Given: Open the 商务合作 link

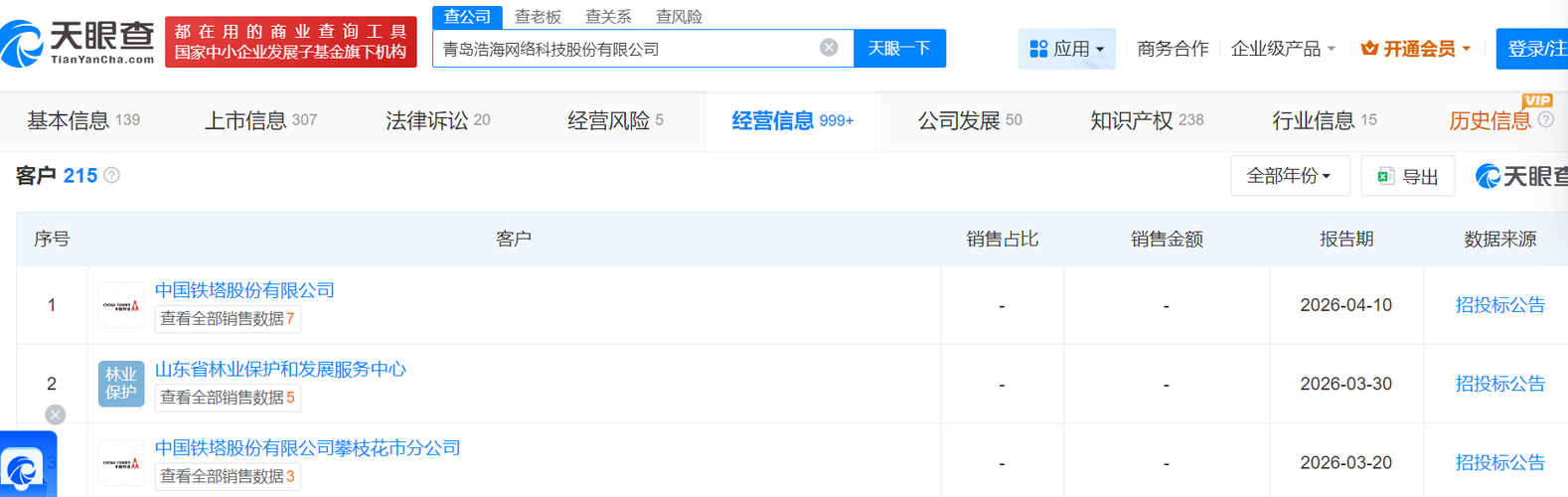Looking at the screenshot, I should click(1173, 49).
